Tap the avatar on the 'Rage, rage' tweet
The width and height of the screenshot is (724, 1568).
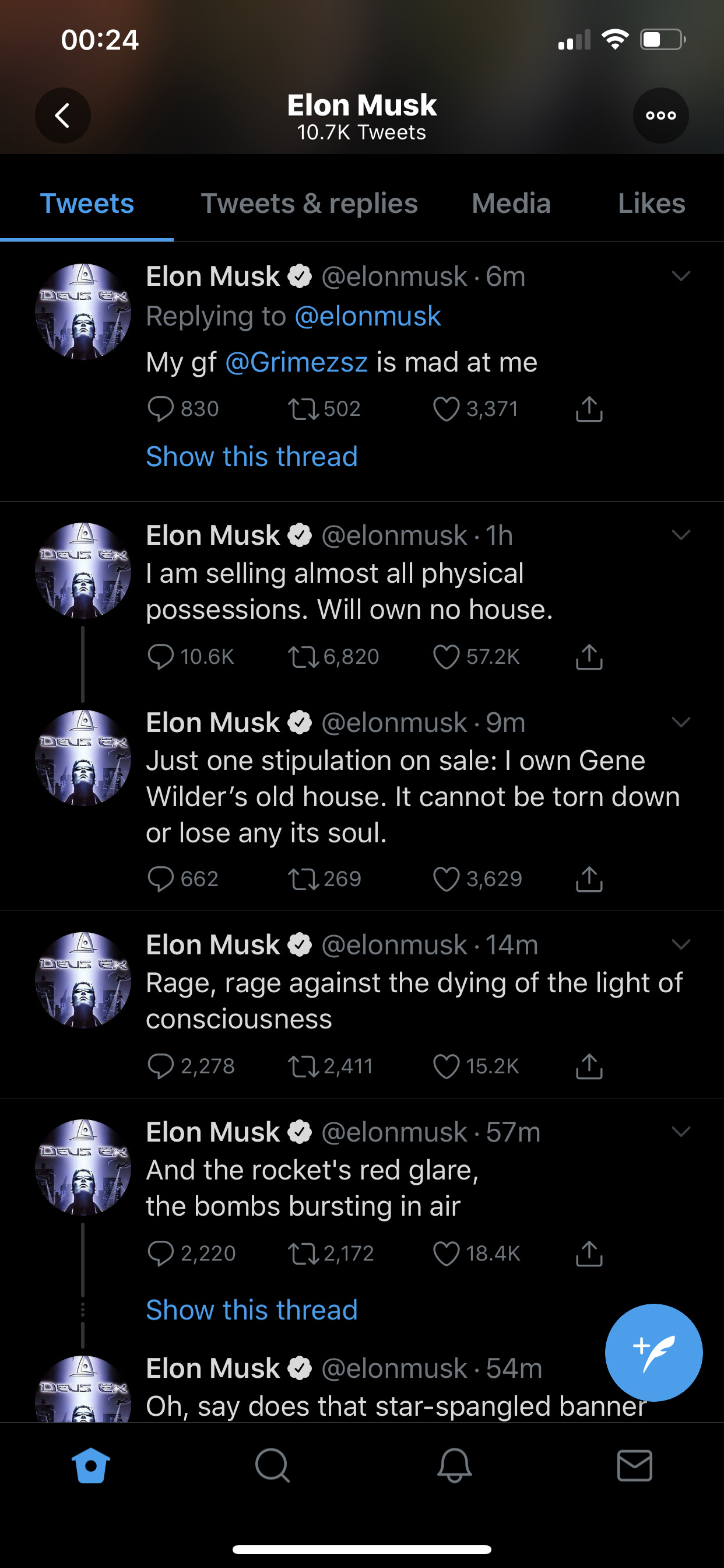coord(83,980)
